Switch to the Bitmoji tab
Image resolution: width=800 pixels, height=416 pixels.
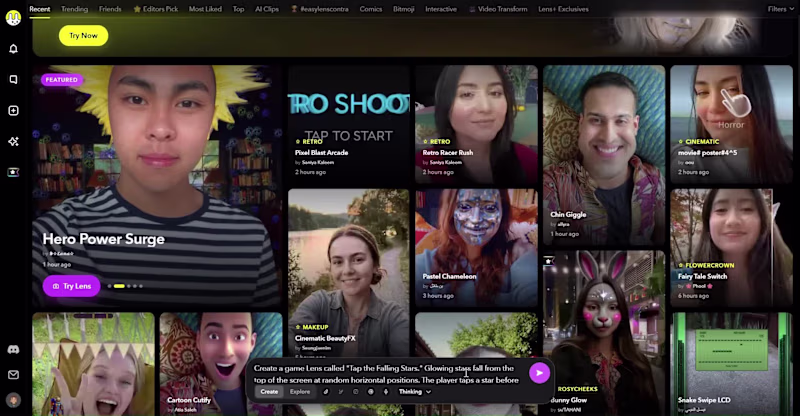404,9
